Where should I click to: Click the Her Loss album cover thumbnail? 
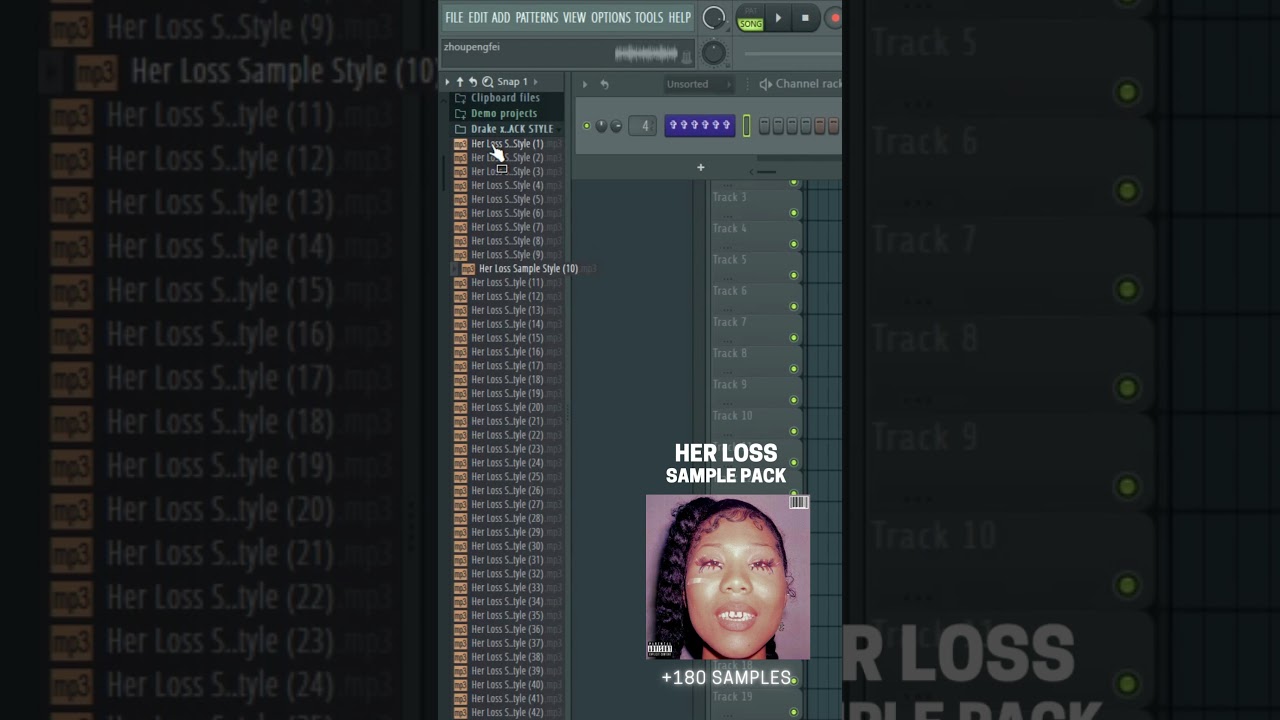pos(728,577)
